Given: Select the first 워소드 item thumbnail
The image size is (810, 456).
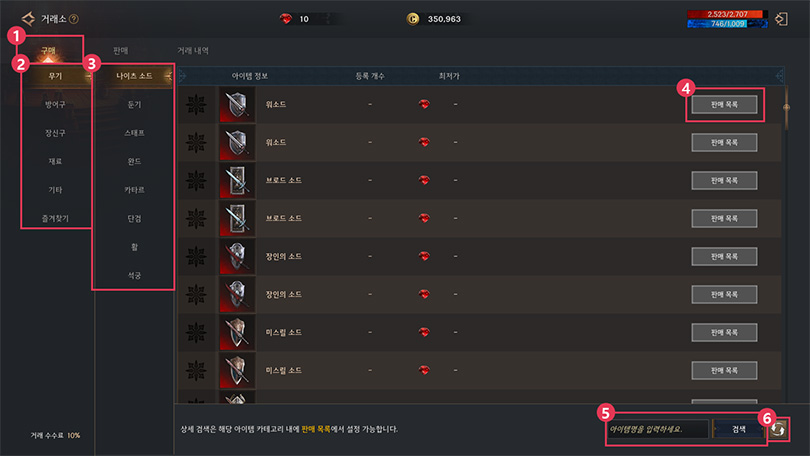Looking at the screenshot, I should 237,104.
